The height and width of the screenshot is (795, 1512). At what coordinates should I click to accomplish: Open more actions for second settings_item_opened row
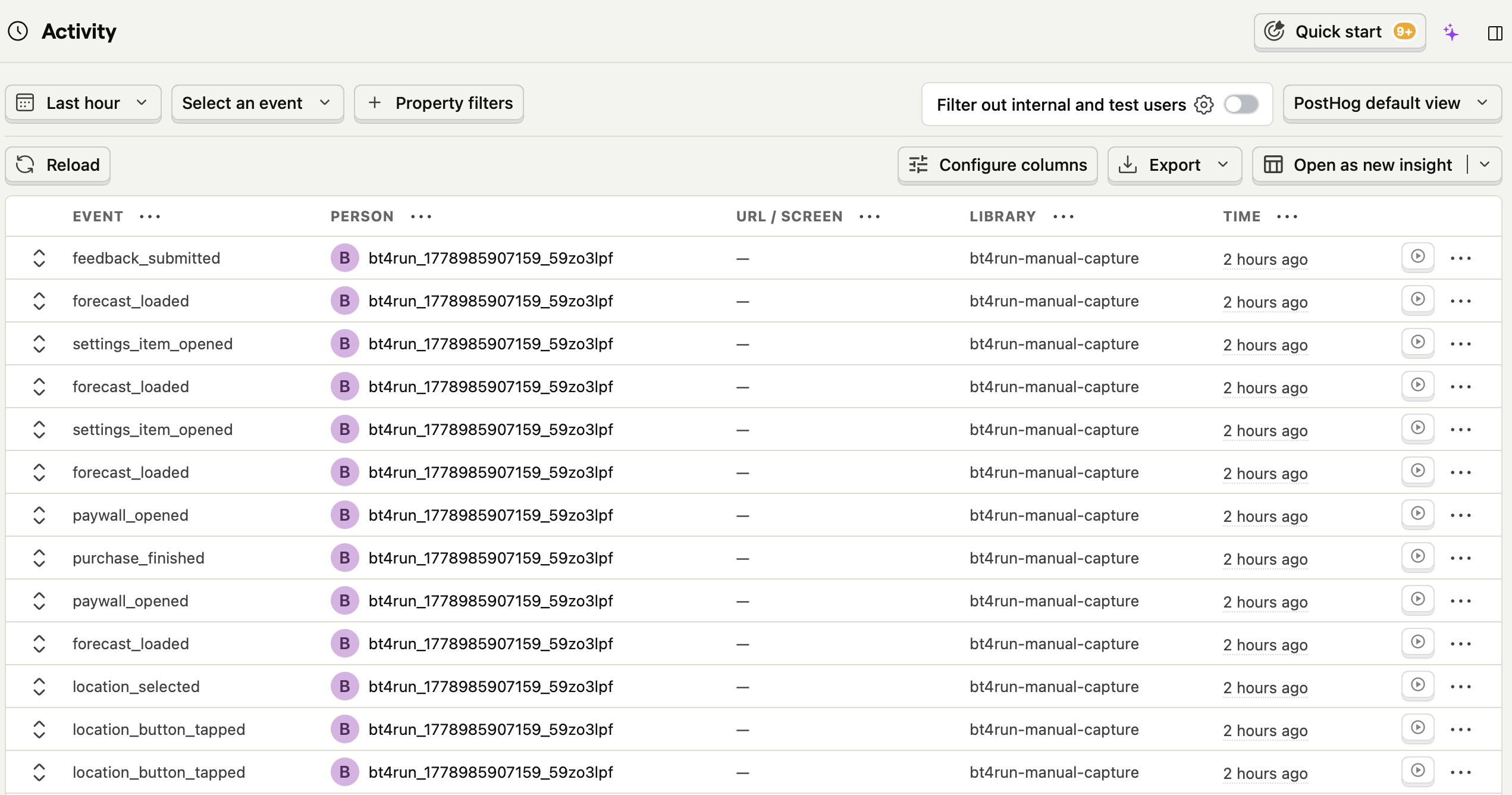1461,430
